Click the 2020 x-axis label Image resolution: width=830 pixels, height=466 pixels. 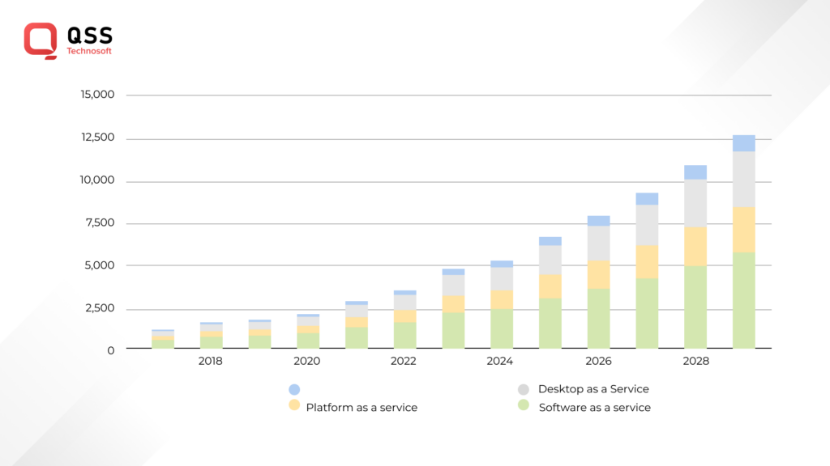[x=307, y=361]
